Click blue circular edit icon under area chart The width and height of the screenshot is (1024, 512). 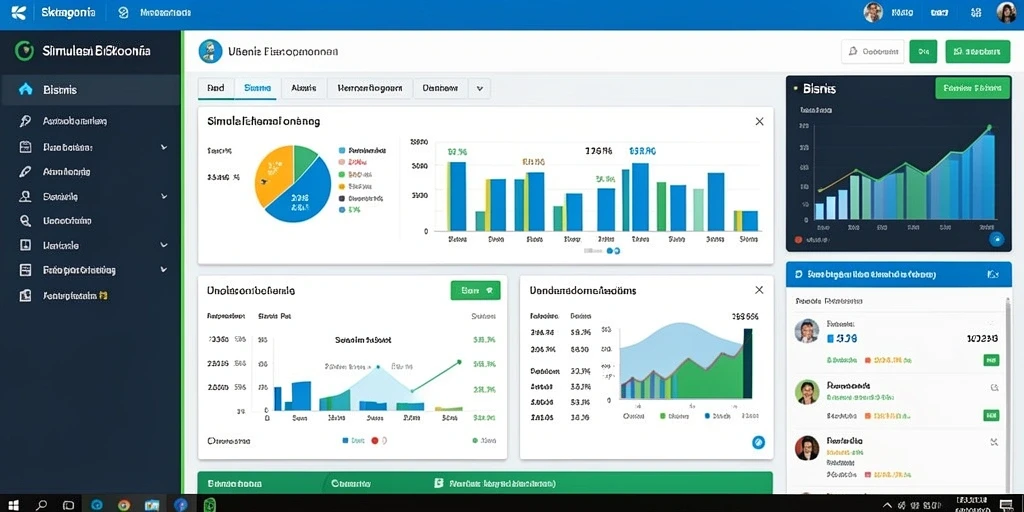(x=758, y=442)
